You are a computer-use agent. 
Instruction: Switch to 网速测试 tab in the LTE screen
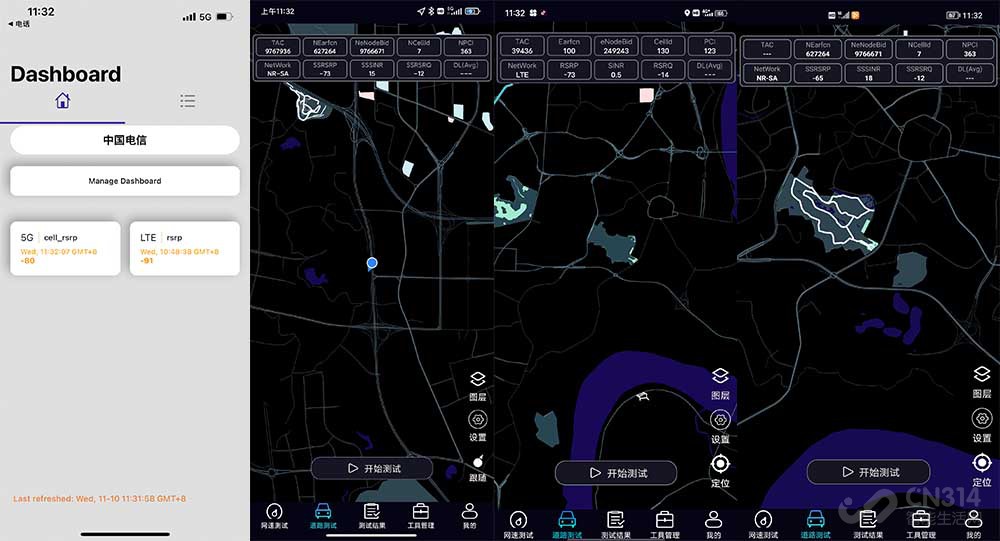(x=518, y=525)
